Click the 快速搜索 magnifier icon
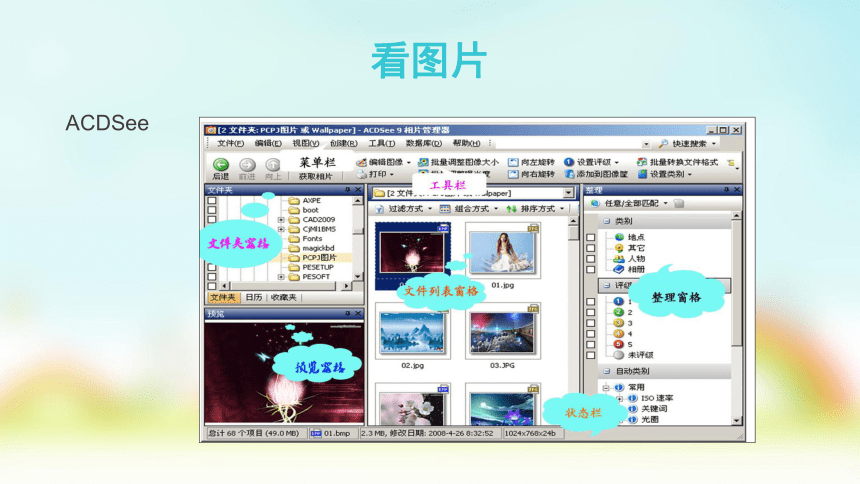The width and height of the screenshot is (860, 484). point(663,143)
